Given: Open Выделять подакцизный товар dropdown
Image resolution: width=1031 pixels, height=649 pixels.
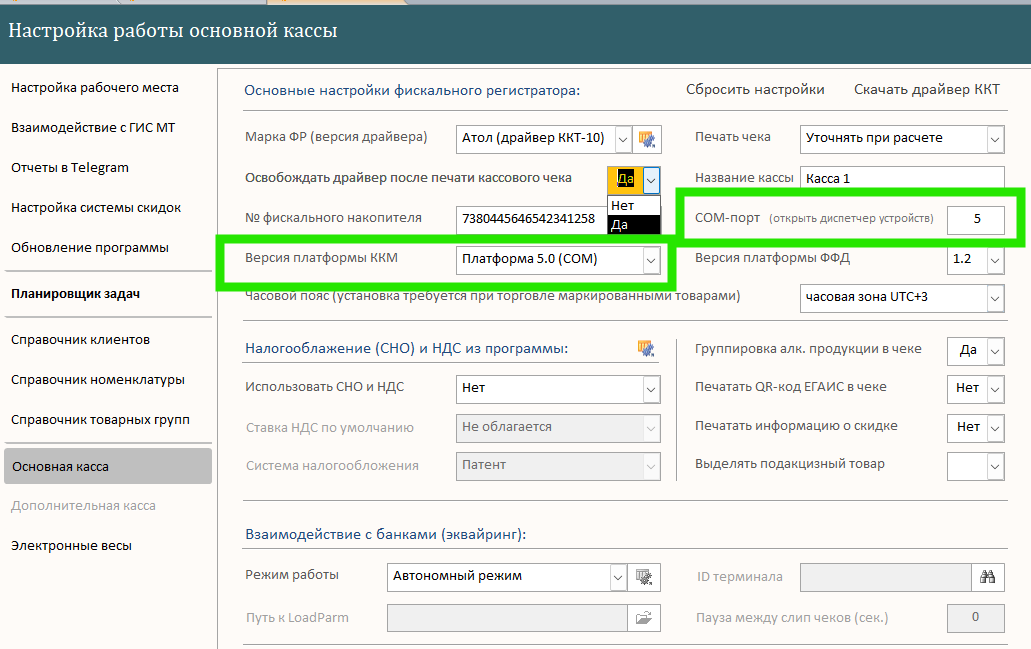Looking at the screenshot, I should (995, 466).
